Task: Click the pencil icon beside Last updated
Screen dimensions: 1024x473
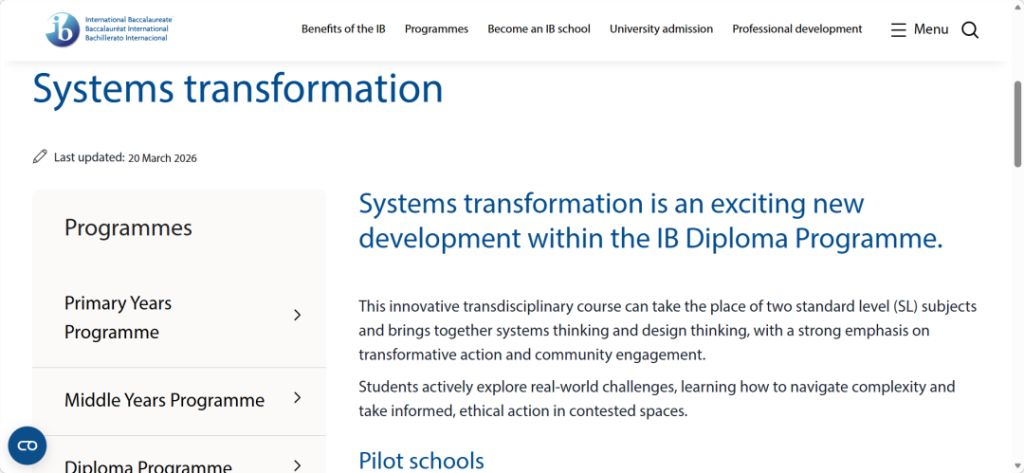Action: click(40, 157)
